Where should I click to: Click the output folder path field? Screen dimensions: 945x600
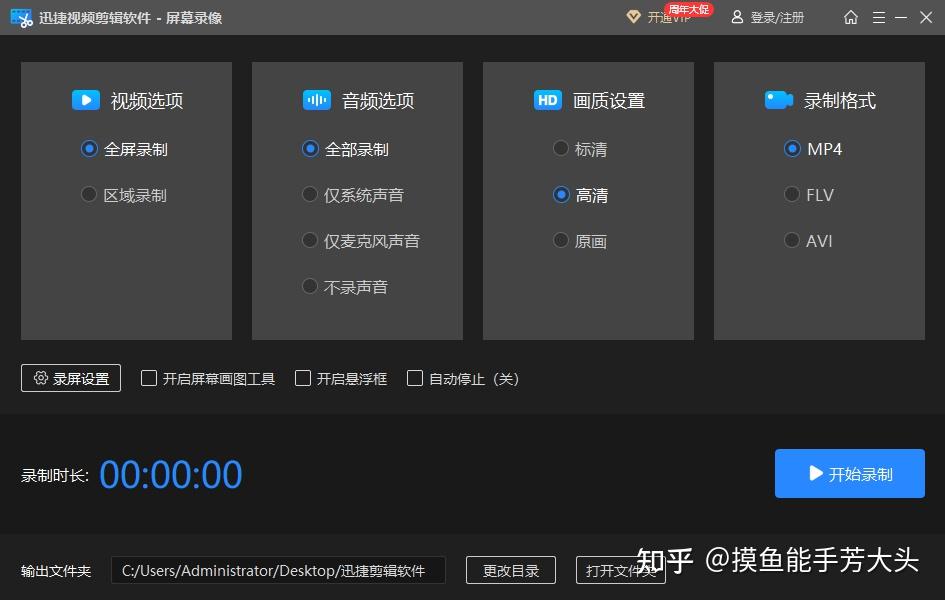coord(278,570)
